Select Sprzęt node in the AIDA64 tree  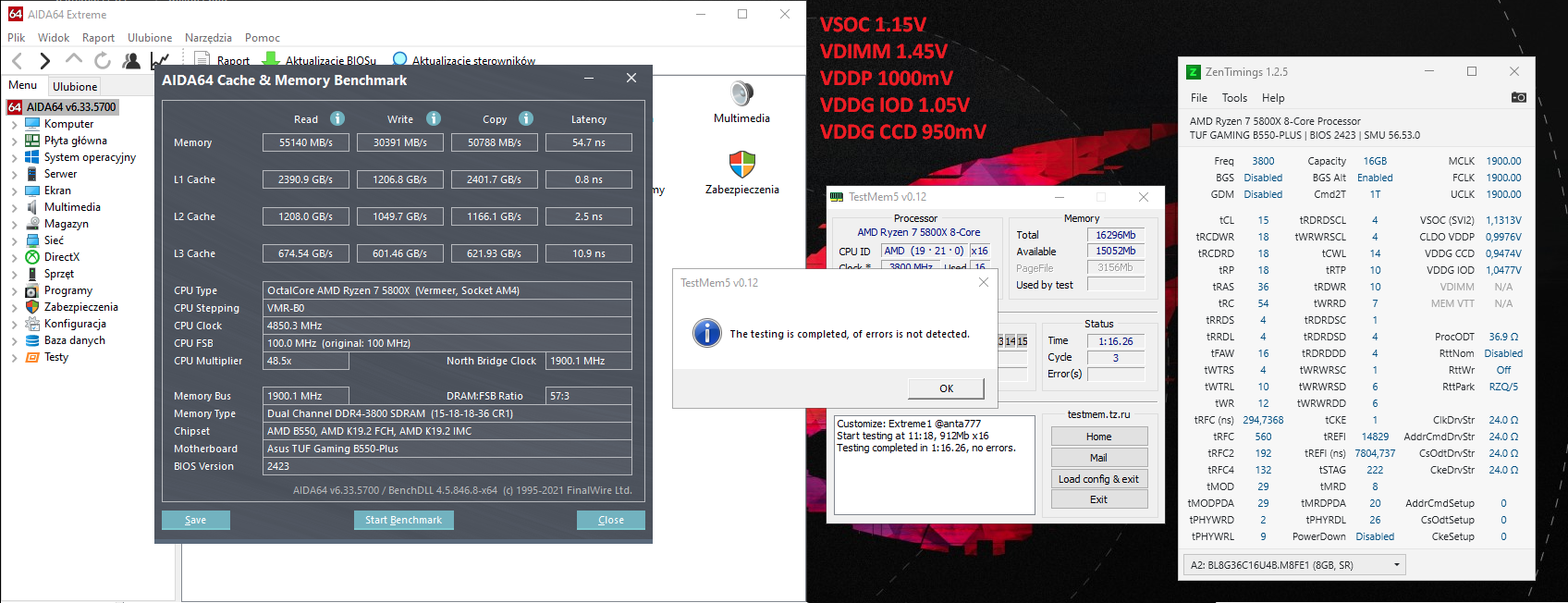point(58,274)
